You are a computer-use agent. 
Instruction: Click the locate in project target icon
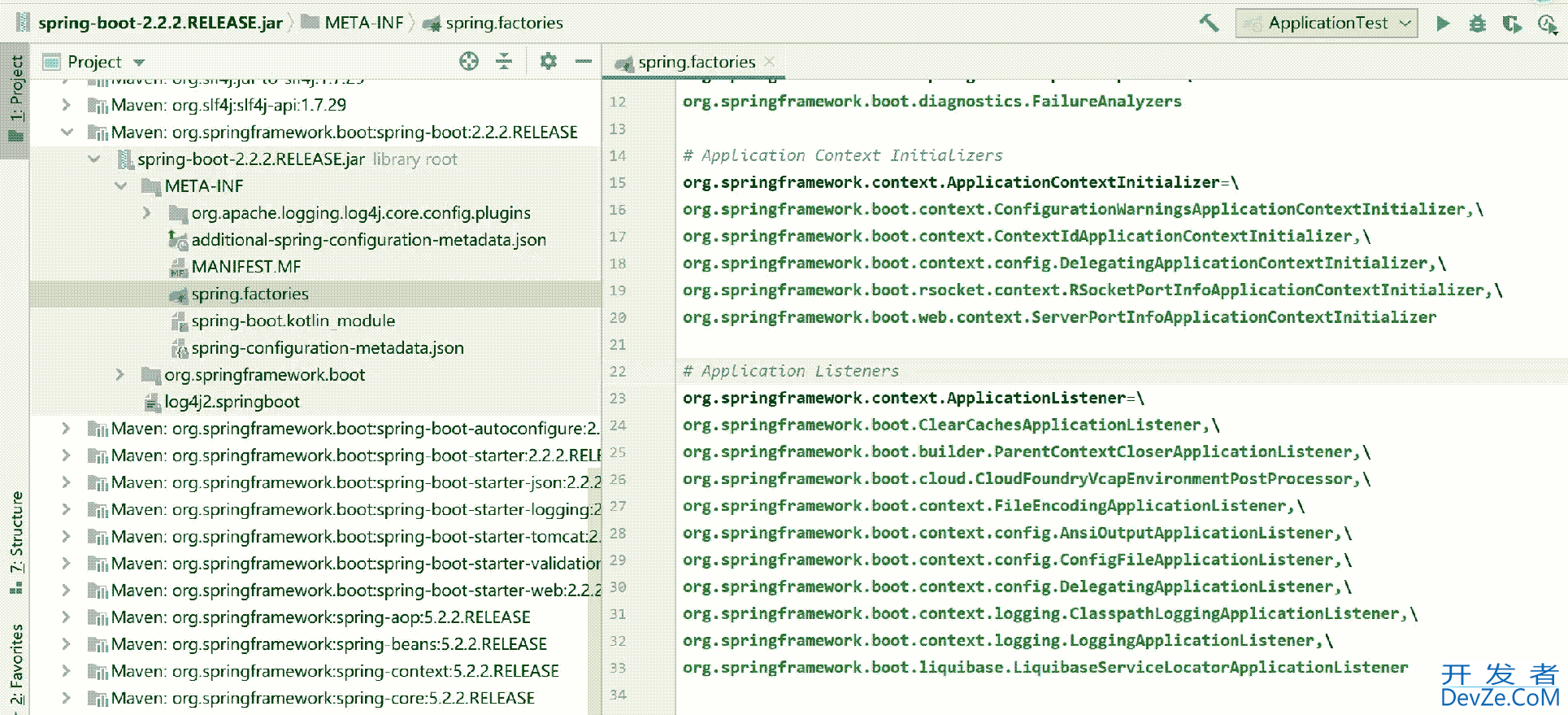coord(469,61)
